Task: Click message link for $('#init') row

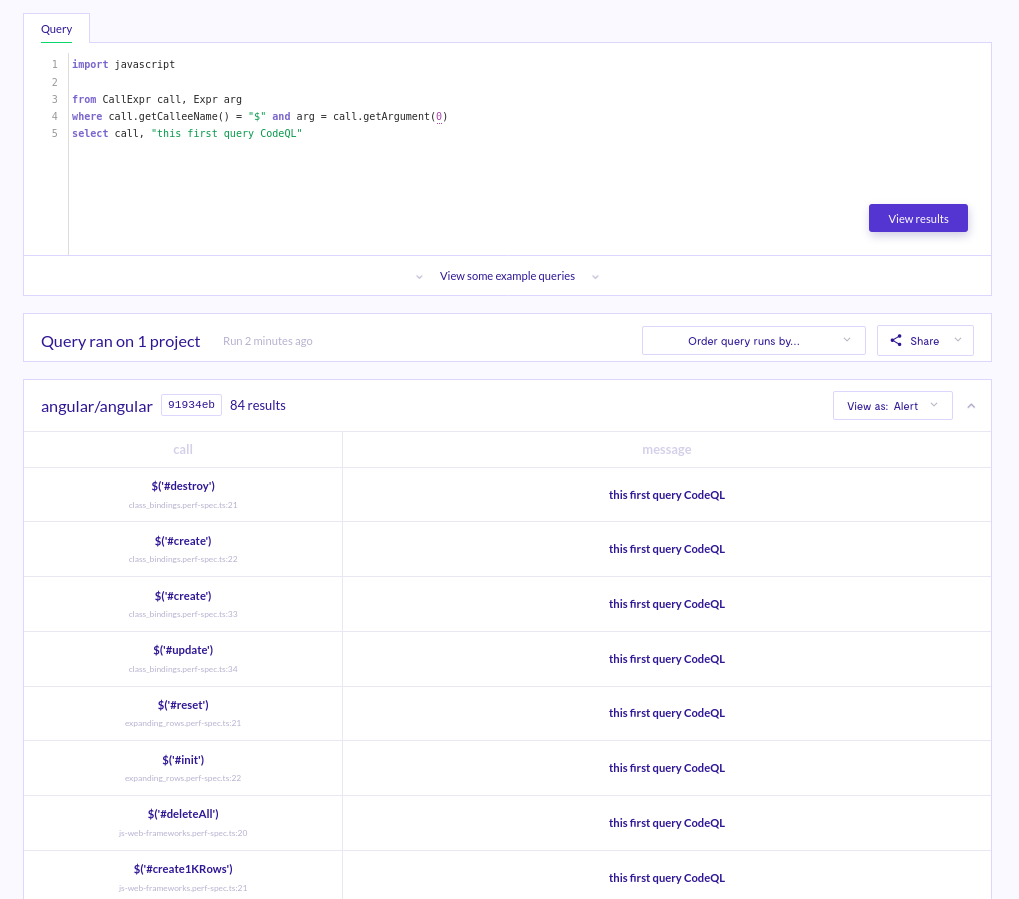Action: coord(666,768)
